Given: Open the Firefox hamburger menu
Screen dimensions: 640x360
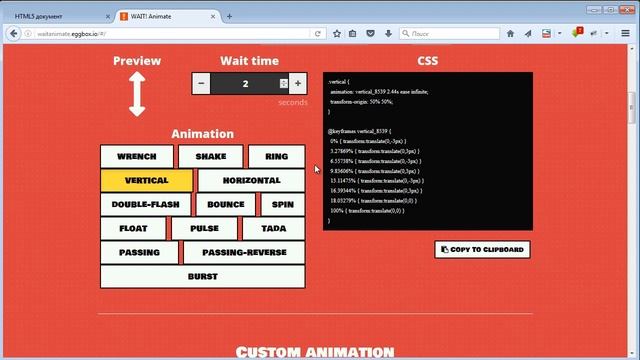Looking at the screenshot, I should 625,33.
